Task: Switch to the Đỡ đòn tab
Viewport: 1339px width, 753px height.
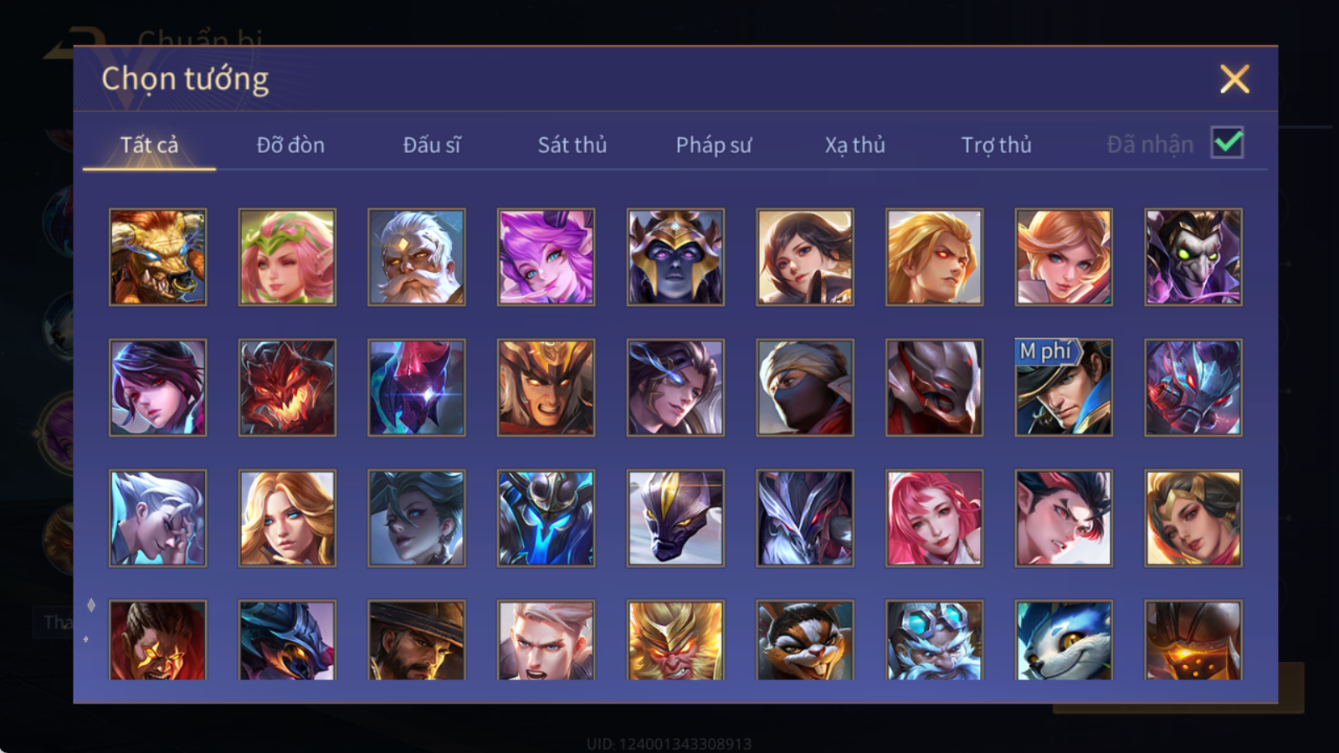Action: pyautogui.click(x=290, y=145)
